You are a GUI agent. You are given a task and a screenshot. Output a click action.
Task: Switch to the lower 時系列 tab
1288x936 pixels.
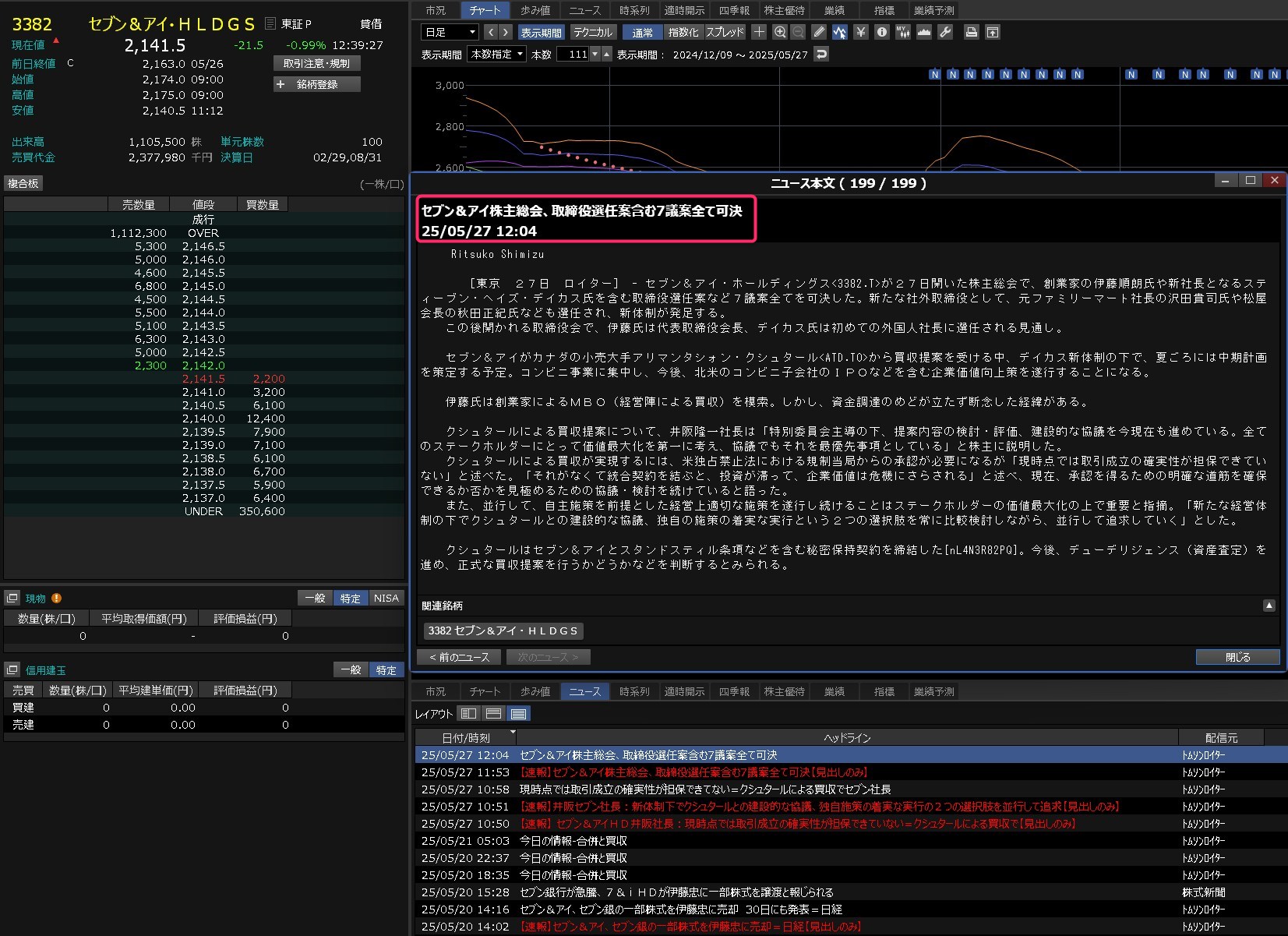pos(634,691)
